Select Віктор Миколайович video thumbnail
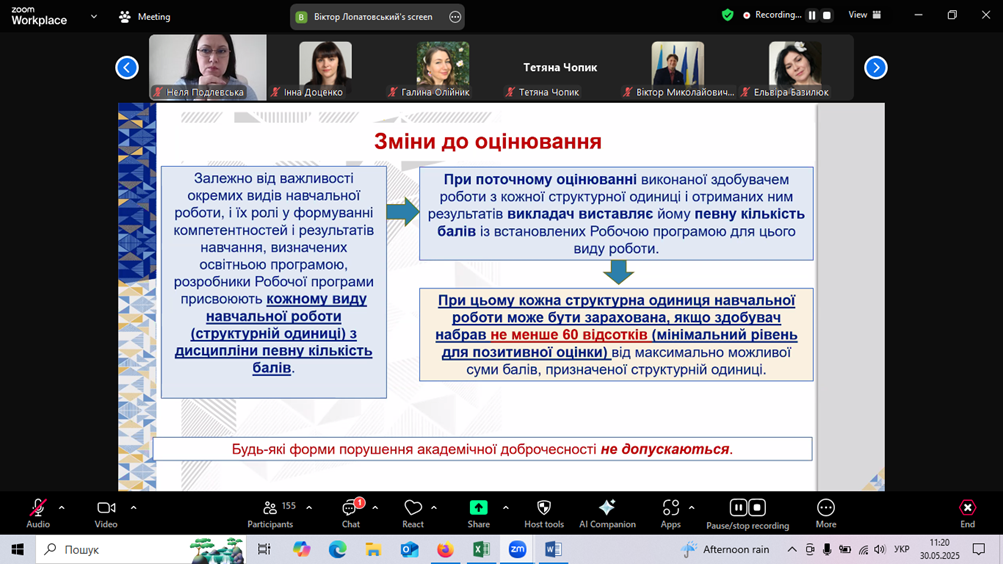The width and height of the screenshot is (1003, 564). pos(677,67)
